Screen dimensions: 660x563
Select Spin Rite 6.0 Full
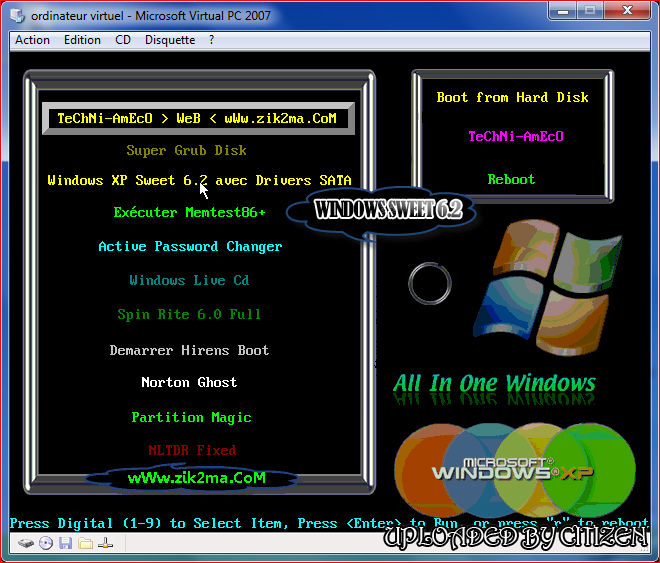189,314
